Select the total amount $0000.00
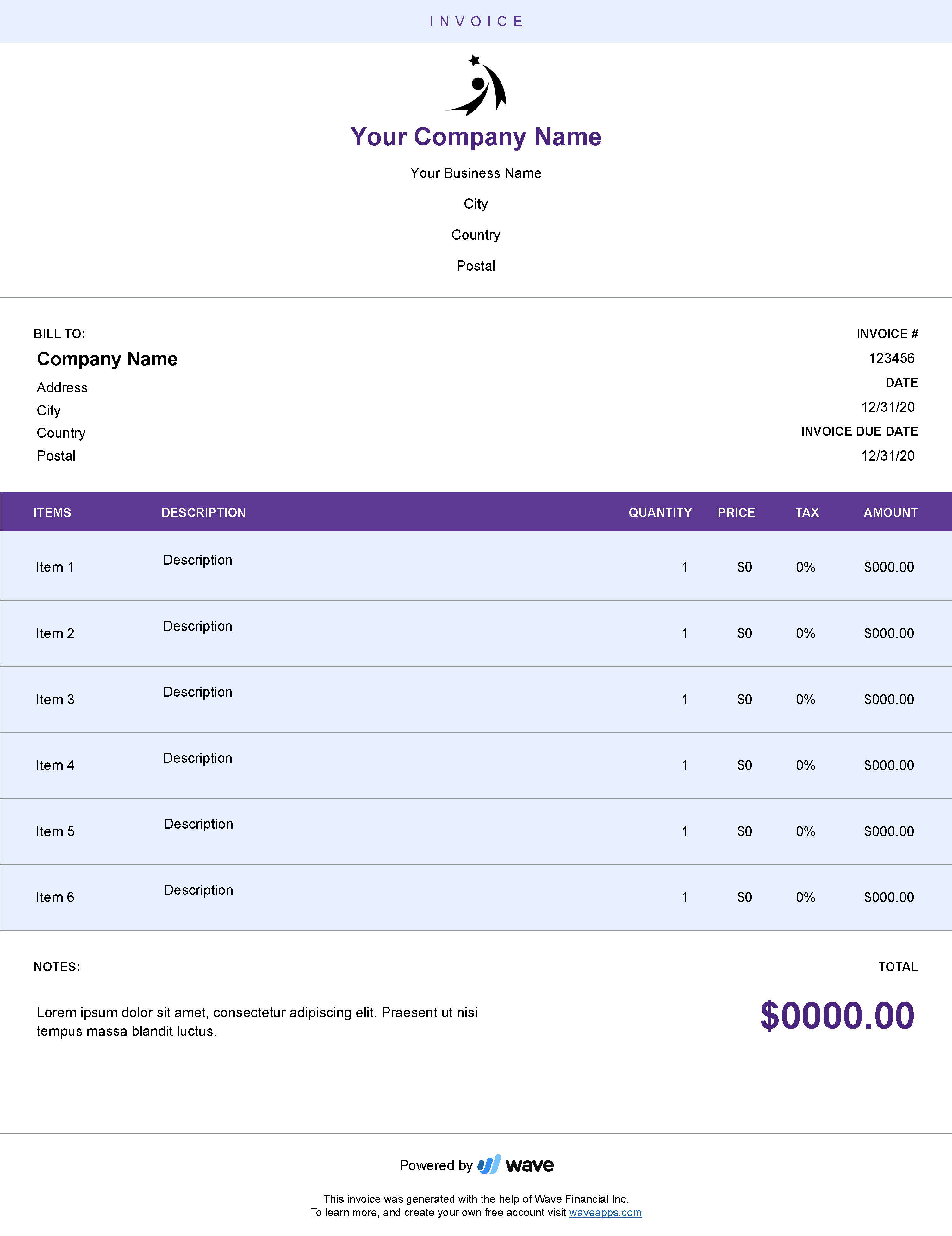The width and height of the screenshot is (952, 1236). tap(837, 1015)
